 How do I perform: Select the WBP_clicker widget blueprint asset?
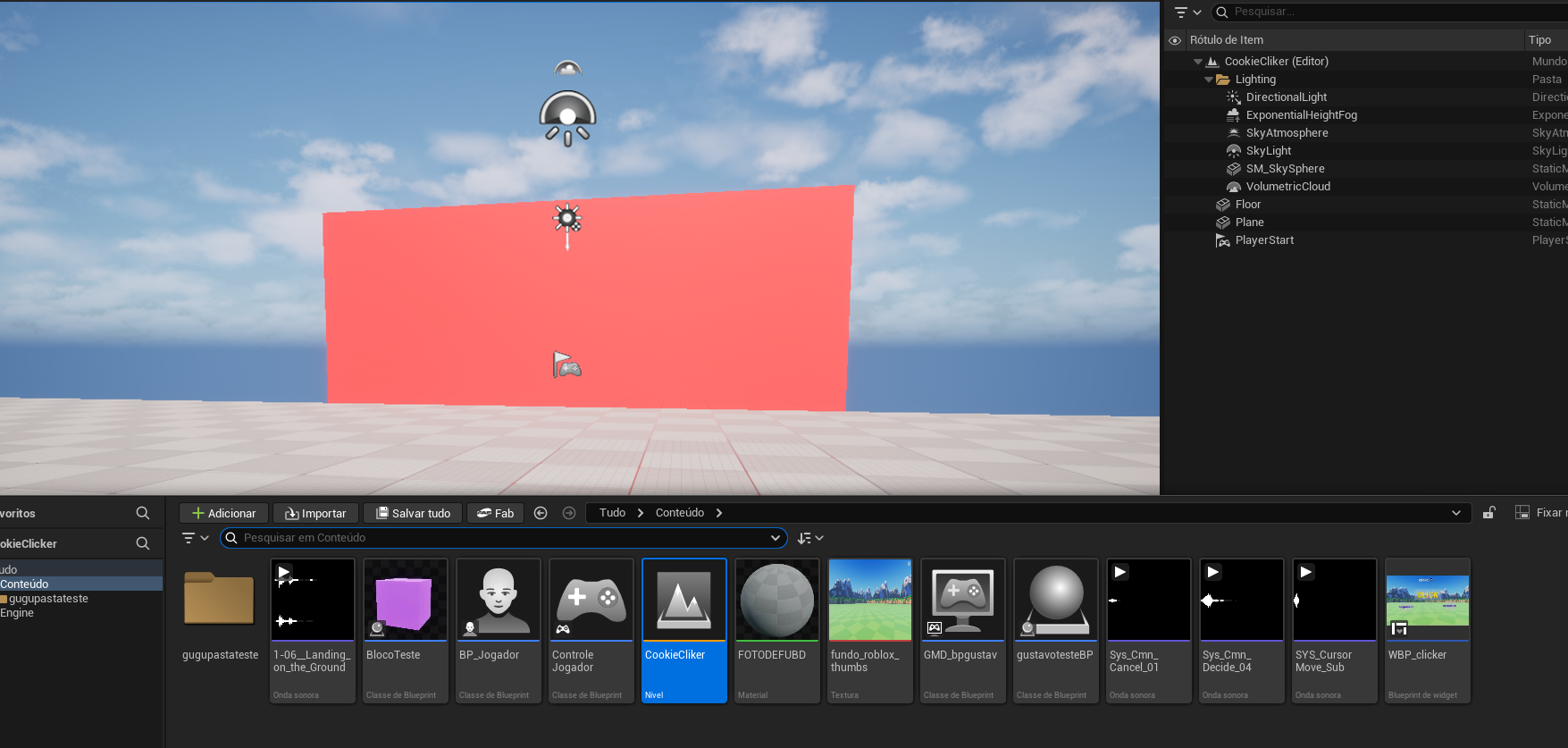click(x=1428, y=631)
